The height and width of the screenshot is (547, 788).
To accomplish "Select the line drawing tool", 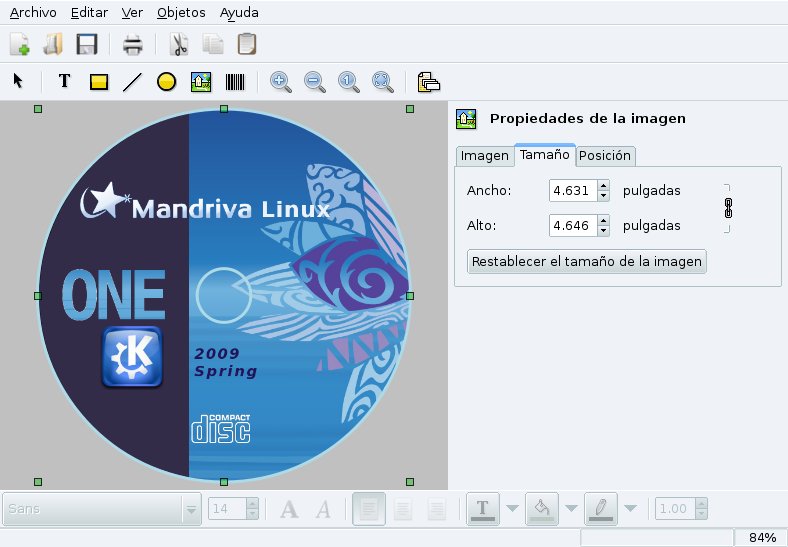I will pyautogui.click(x=132, y=81).
